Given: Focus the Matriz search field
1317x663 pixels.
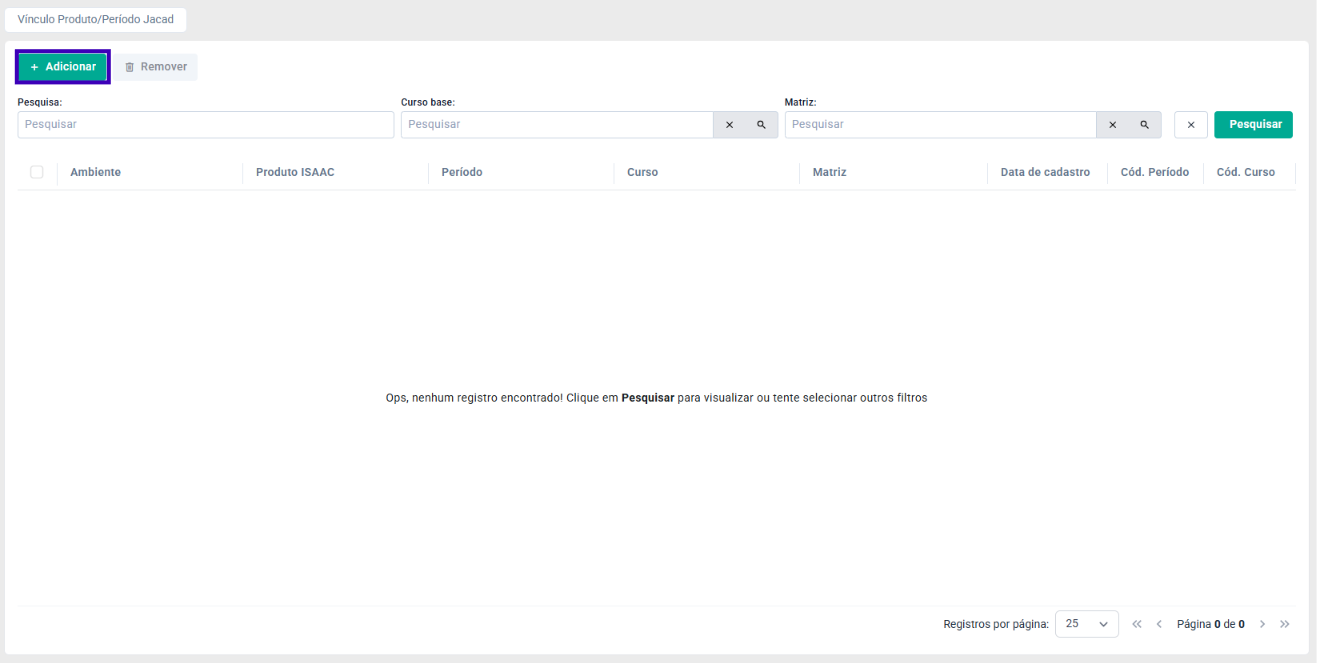Looking at the screenshot, I should pyautogui.click(x=940, y=124).
